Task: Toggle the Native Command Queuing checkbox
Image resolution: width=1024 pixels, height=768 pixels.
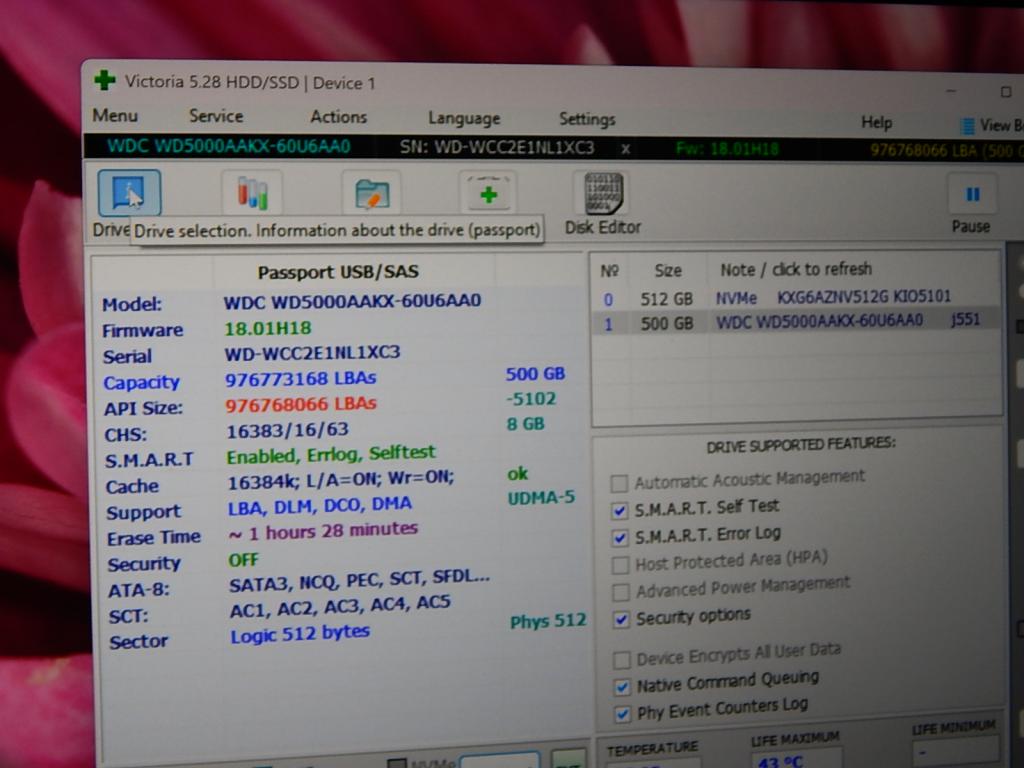Action: [621, 686]
